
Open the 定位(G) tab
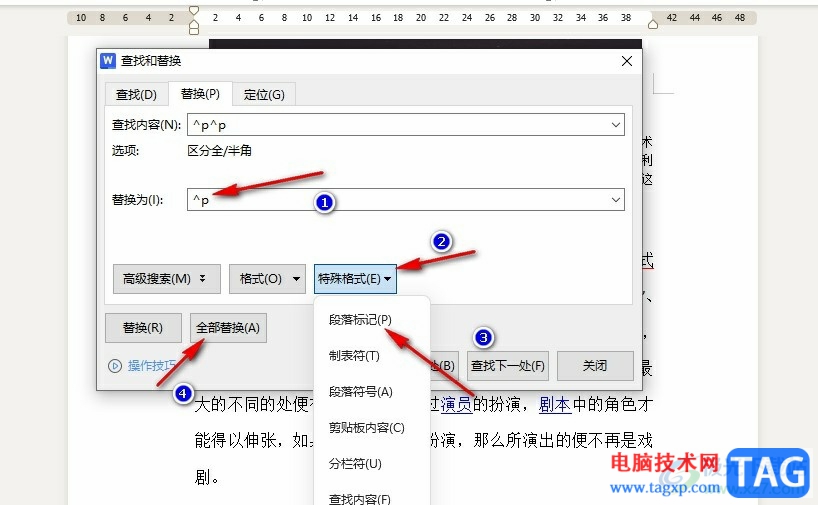pyautogui.click(x=264, y=94)
